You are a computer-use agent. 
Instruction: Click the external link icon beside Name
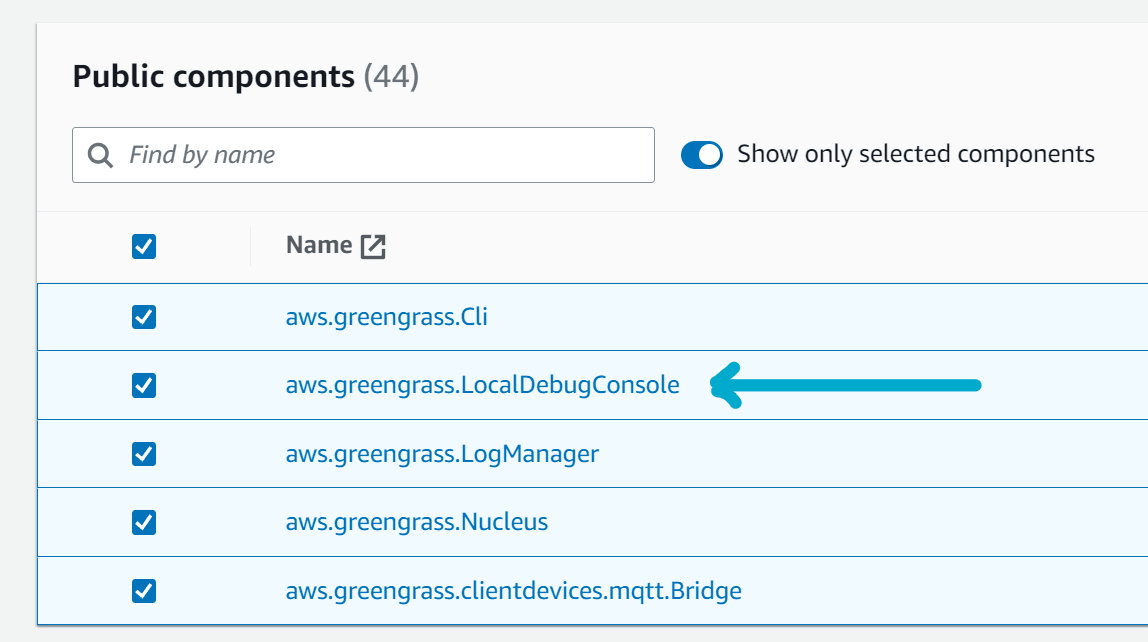(x=373, y=246)
